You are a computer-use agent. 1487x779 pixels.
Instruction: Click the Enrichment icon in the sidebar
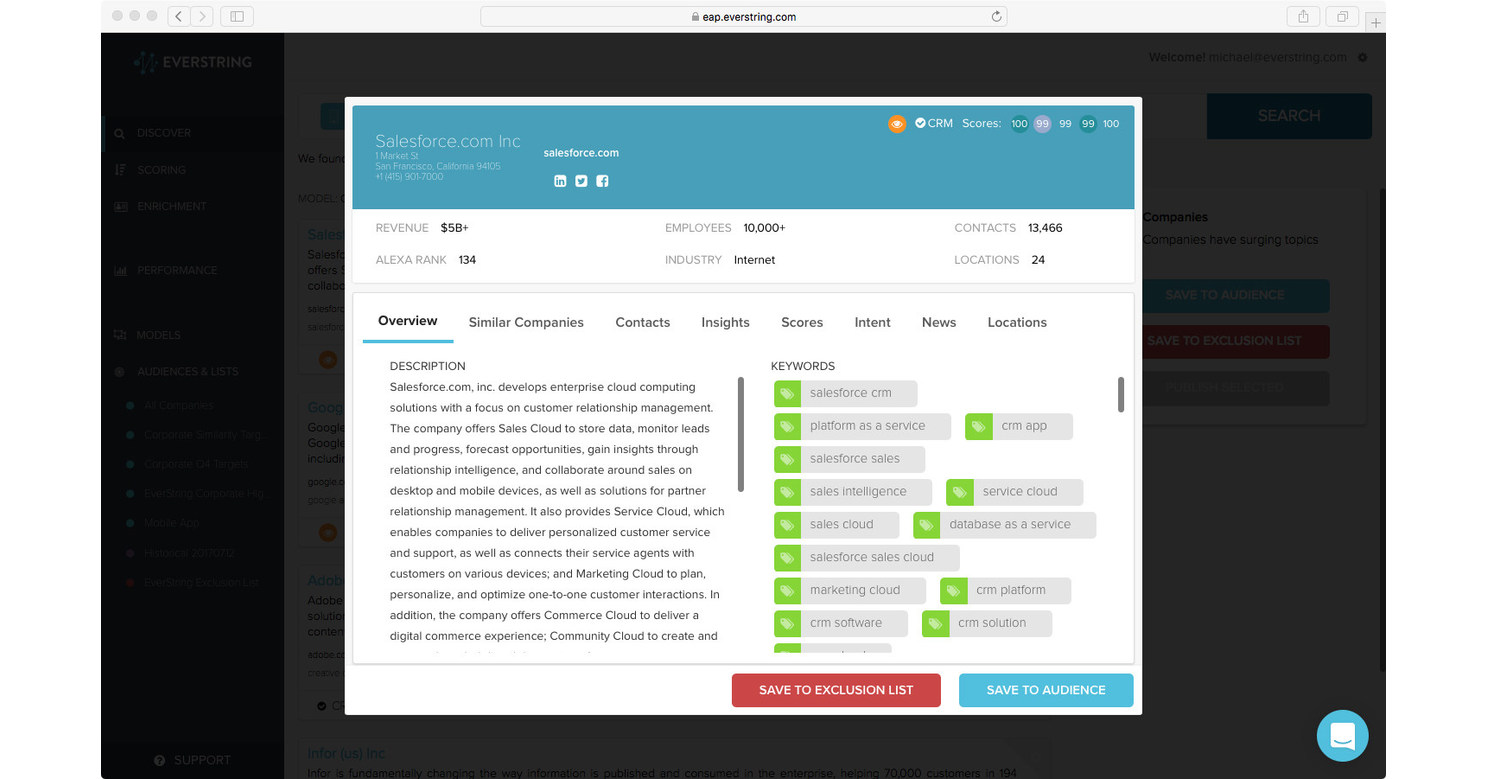click(119, 206)
